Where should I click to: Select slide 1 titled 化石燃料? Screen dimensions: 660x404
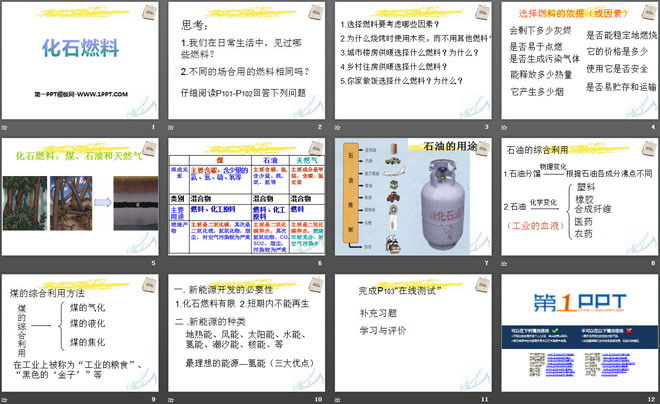80,60
